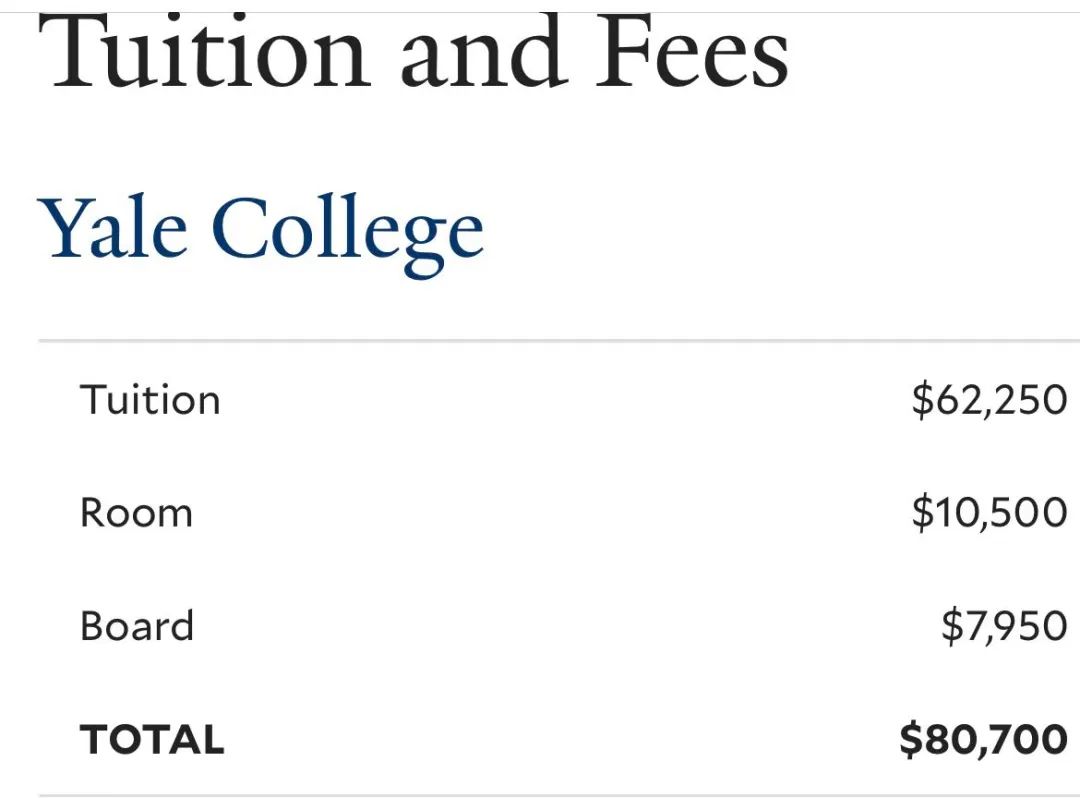
Task: Click the $62,250 tuition amount
Action: pos(989,400)
